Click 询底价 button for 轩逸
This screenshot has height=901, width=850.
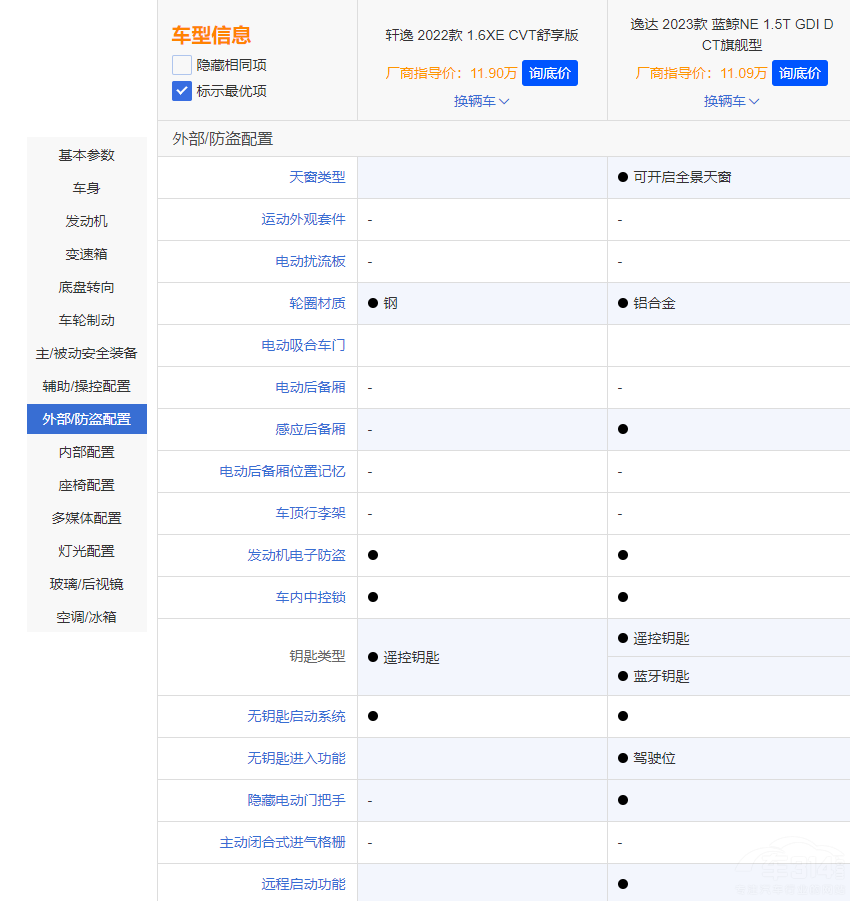coord(549,73)
